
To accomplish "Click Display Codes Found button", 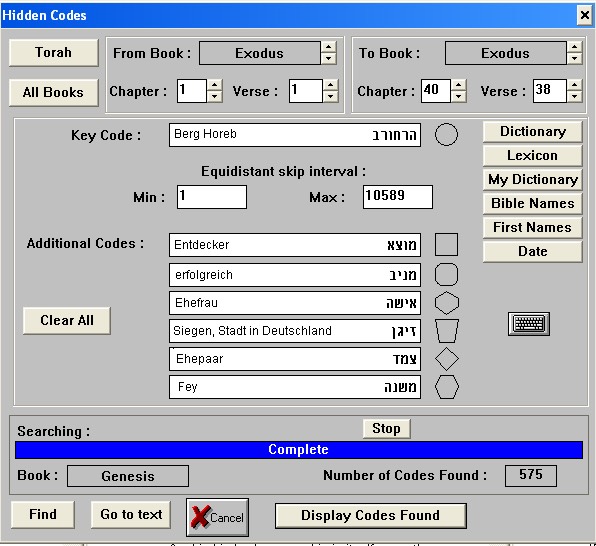I will [371, 516].
